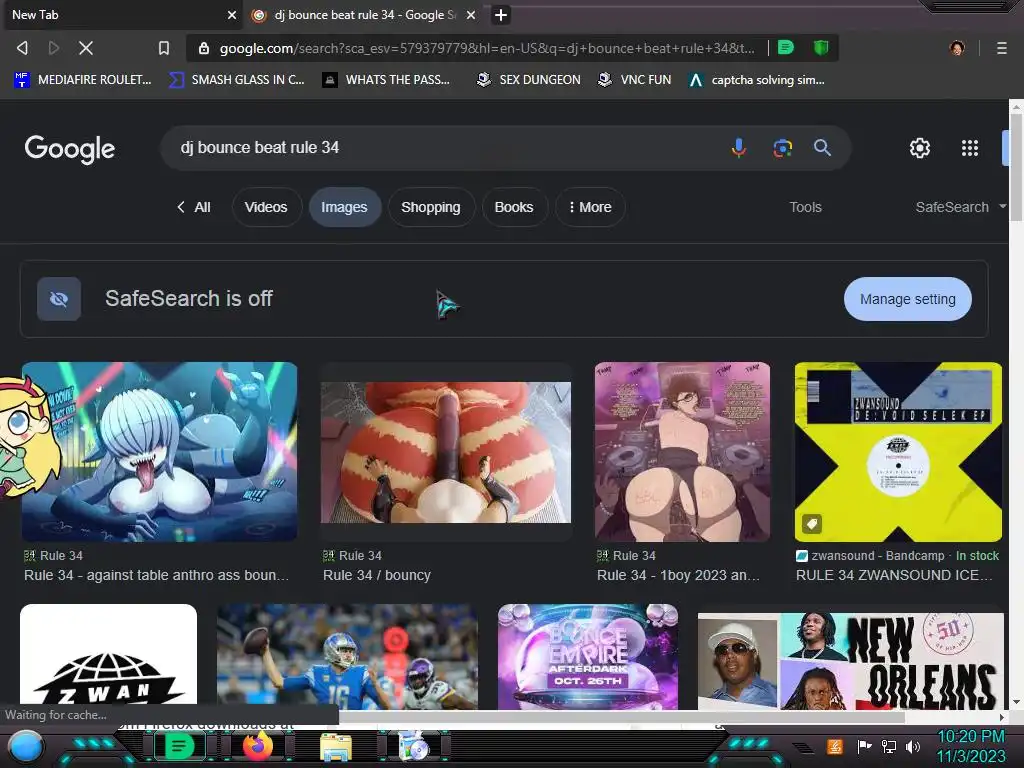Click the scroll-down arrow of vertical scrollbar
The height and width of the screenshot is (768, 1024).
(1016, 703)
